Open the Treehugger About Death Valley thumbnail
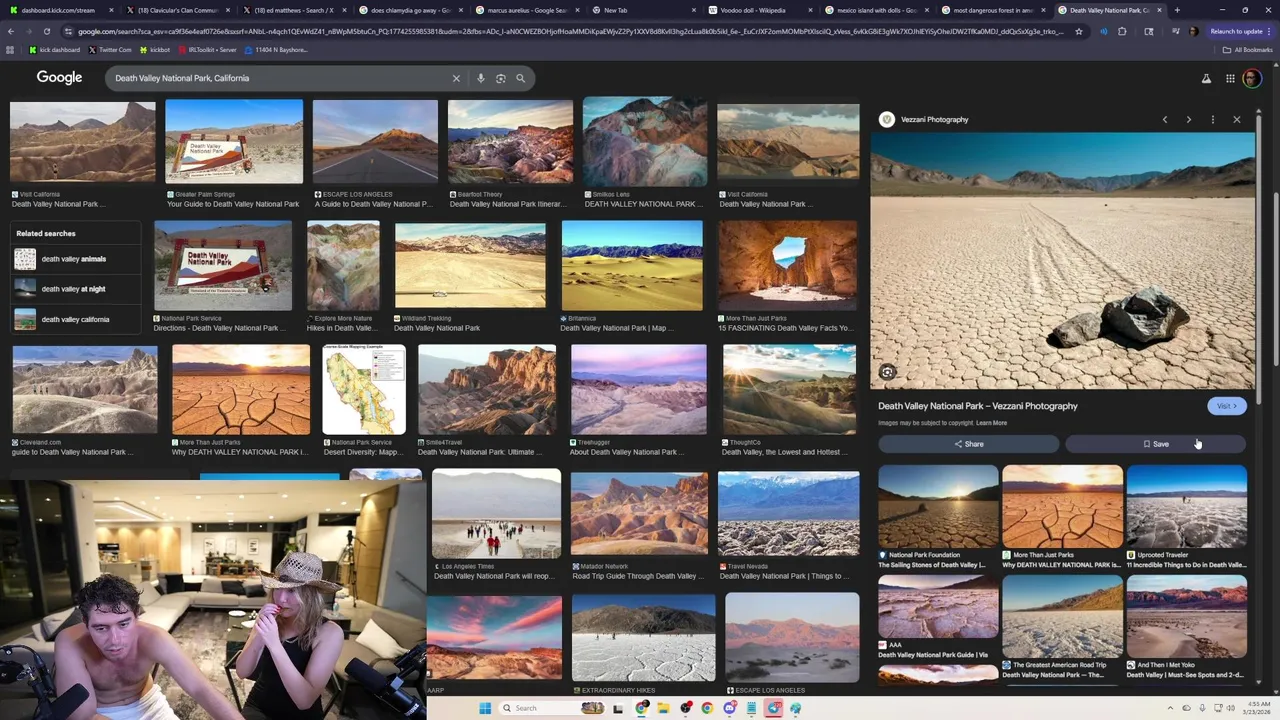This screenshot has height=720, width=1280. pos(638,389)
